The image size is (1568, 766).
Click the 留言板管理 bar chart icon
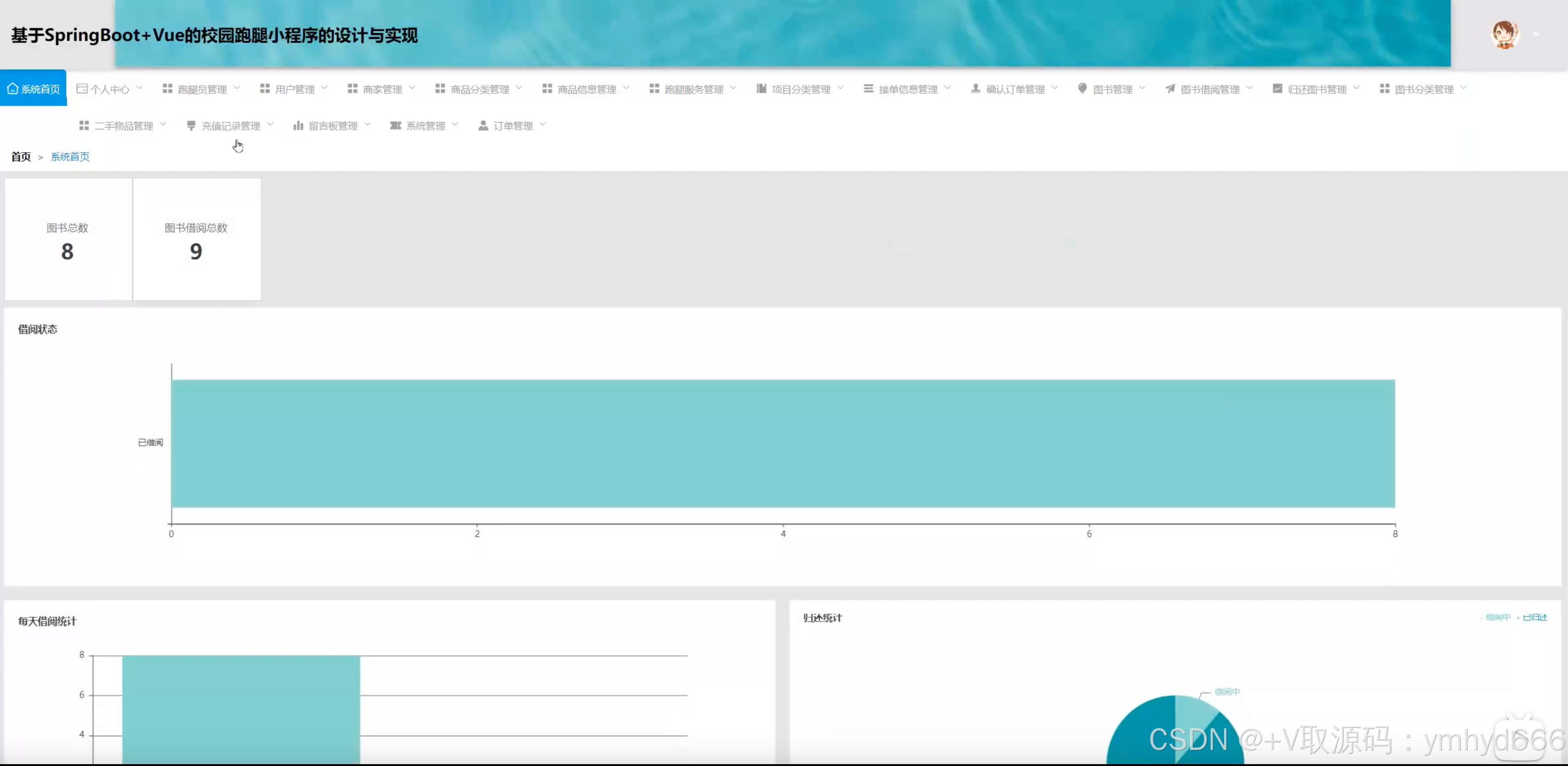click(298, 125)
